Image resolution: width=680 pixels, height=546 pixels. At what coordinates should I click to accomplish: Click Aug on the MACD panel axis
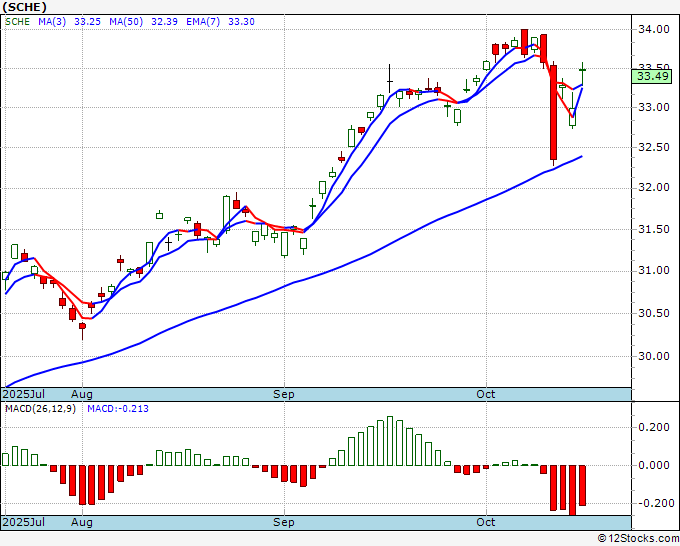point(82,522)
